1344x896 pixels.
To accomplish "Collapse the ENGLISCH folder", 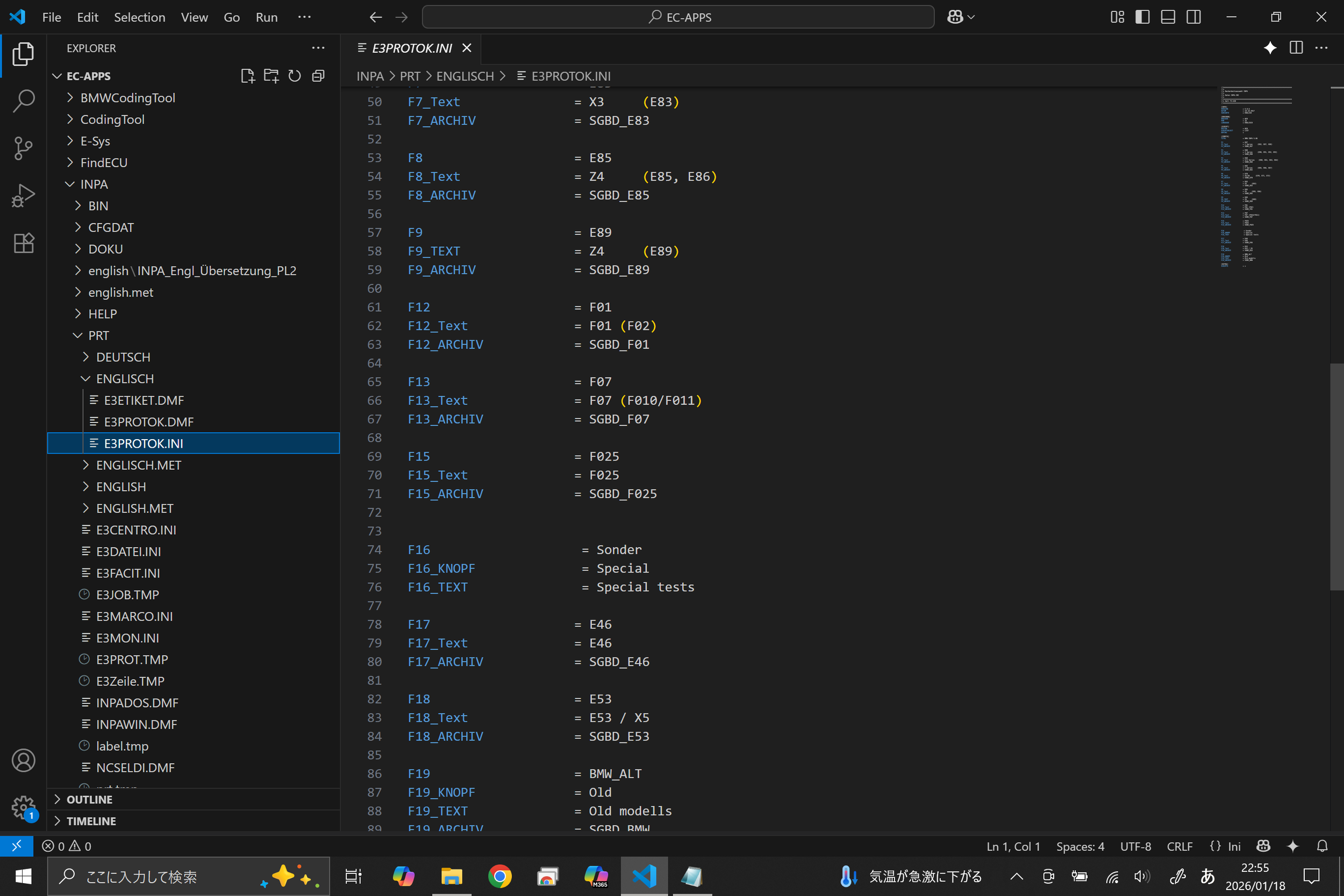I will (125, 379).
